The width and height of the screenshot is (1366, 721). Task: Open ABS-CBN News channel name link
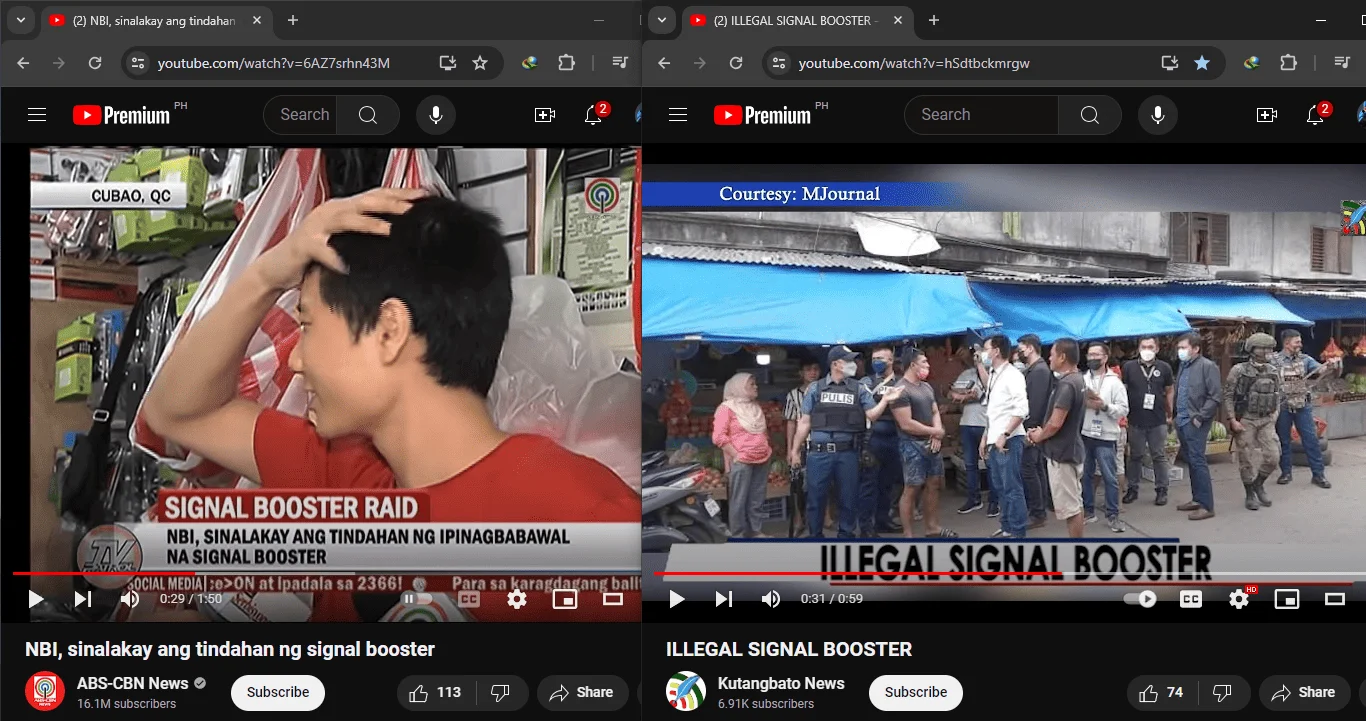(x=133, y=683)
